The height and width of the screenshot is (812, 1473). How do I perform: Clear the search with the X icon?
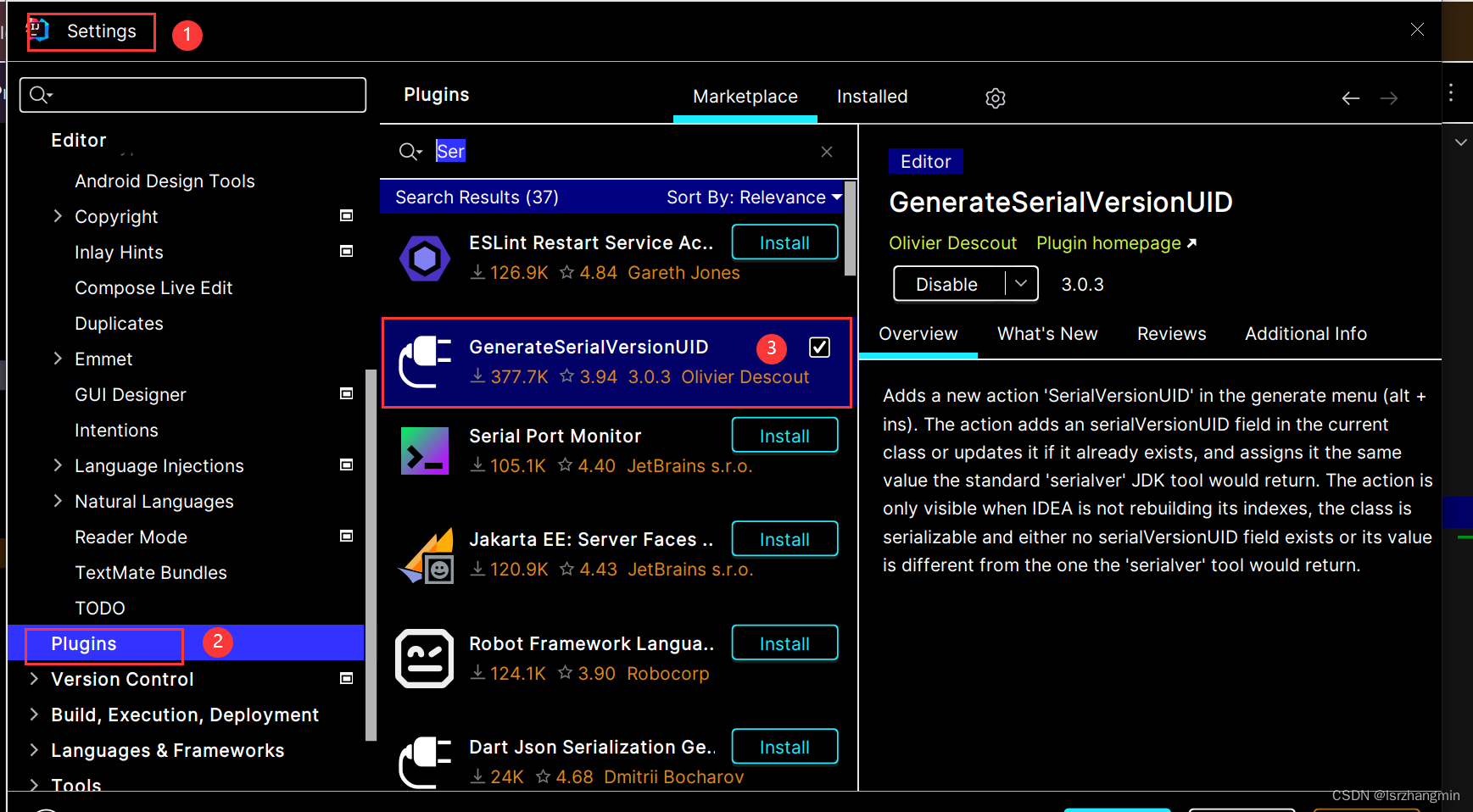coord(827,152)
